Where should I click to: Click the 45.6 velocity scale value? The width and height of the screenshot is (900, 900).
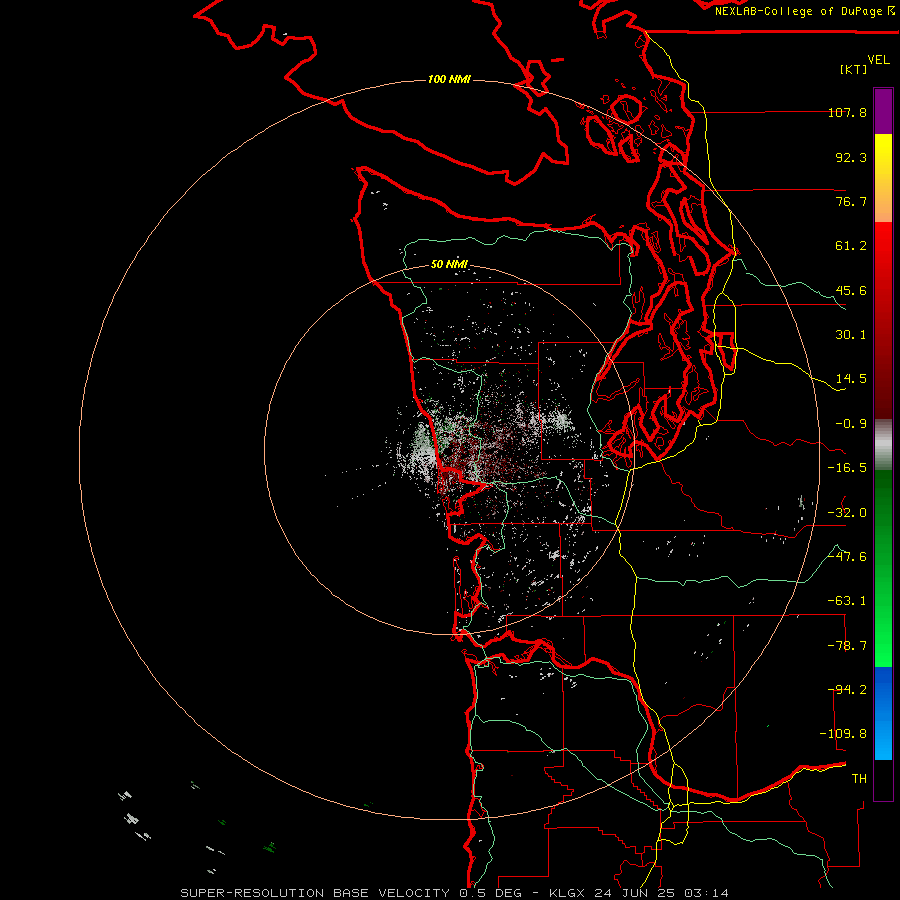851,290
